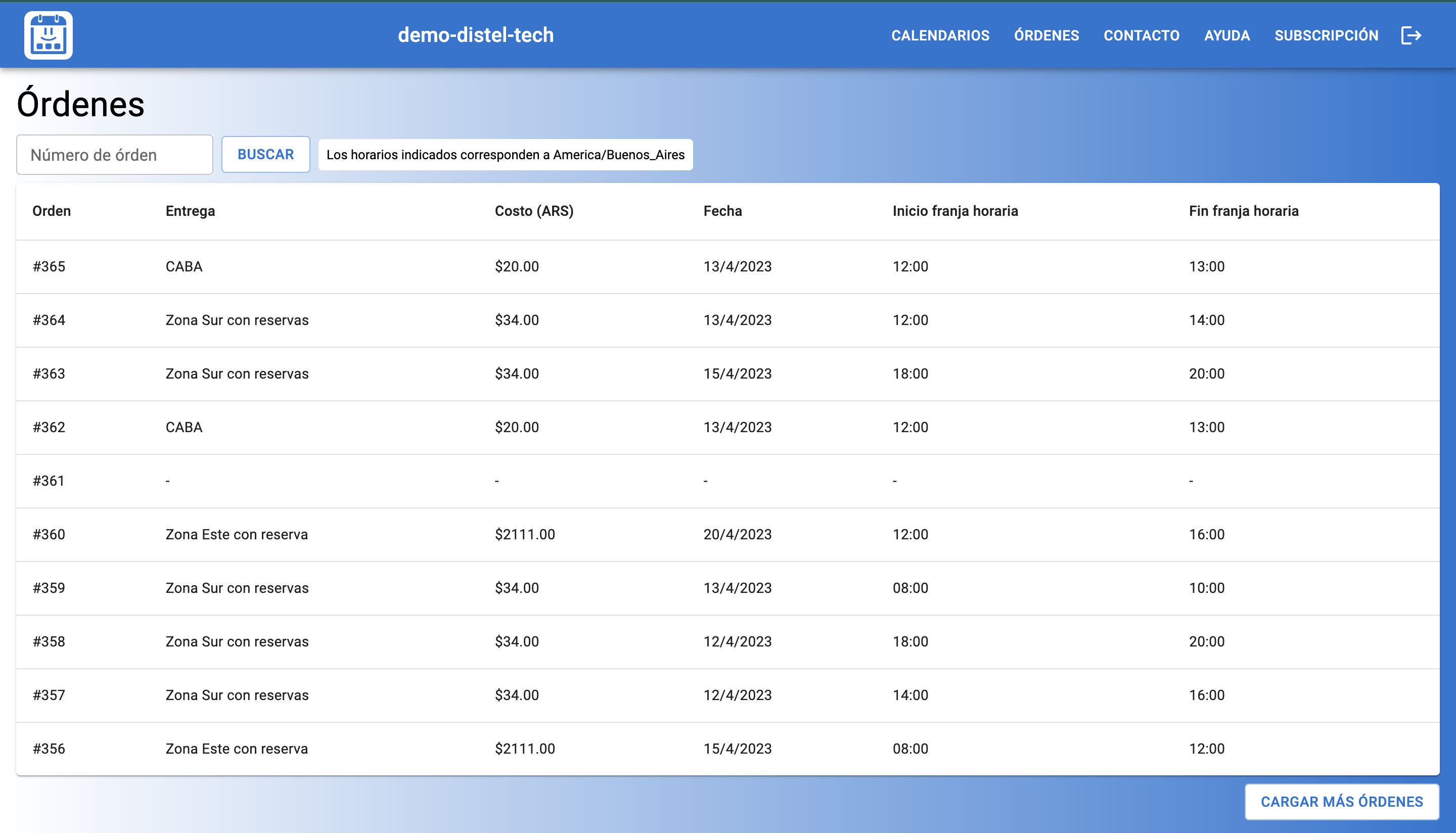The image size is (1456, 833).
Task: Click the Orden column header
Action: coord(52,211)
